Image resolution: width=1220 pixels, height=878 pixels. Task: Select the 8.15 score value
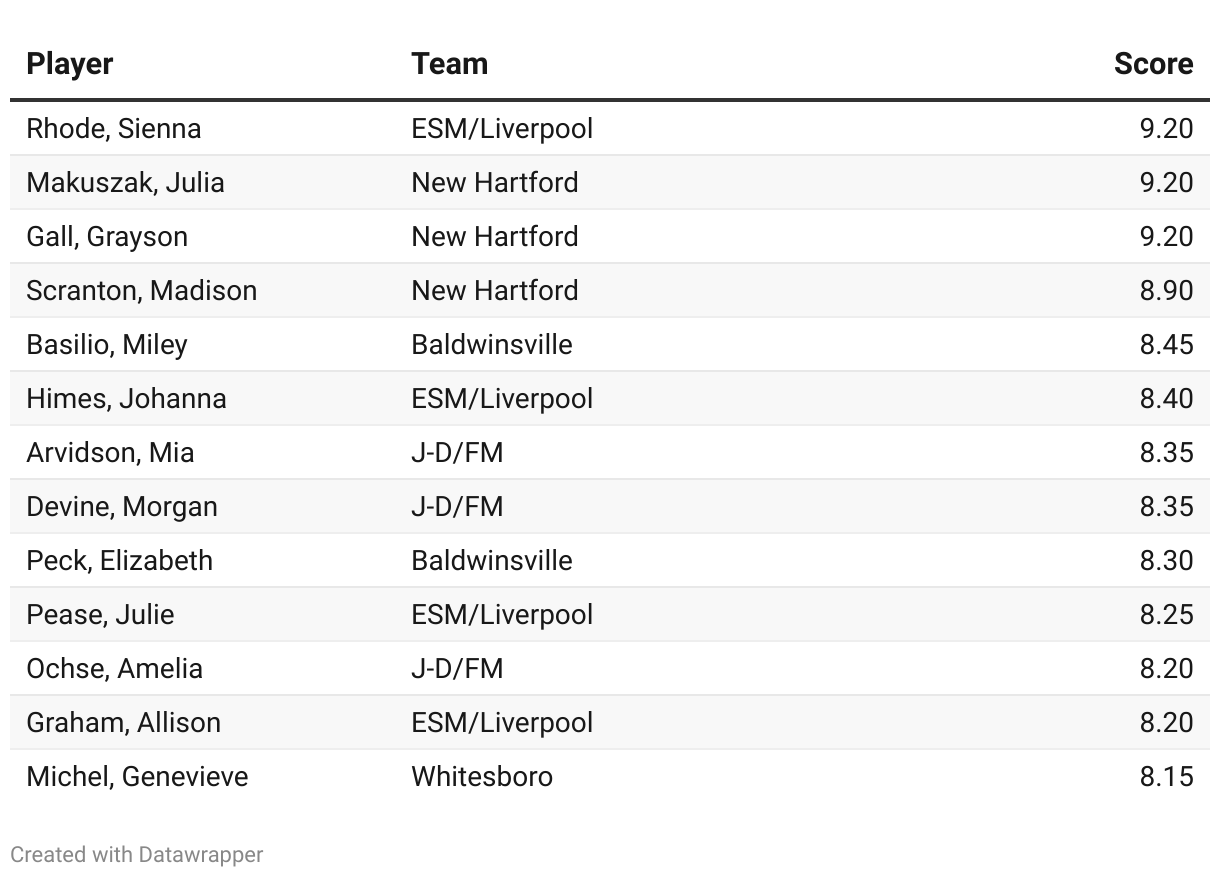(x=1166, y=777)
